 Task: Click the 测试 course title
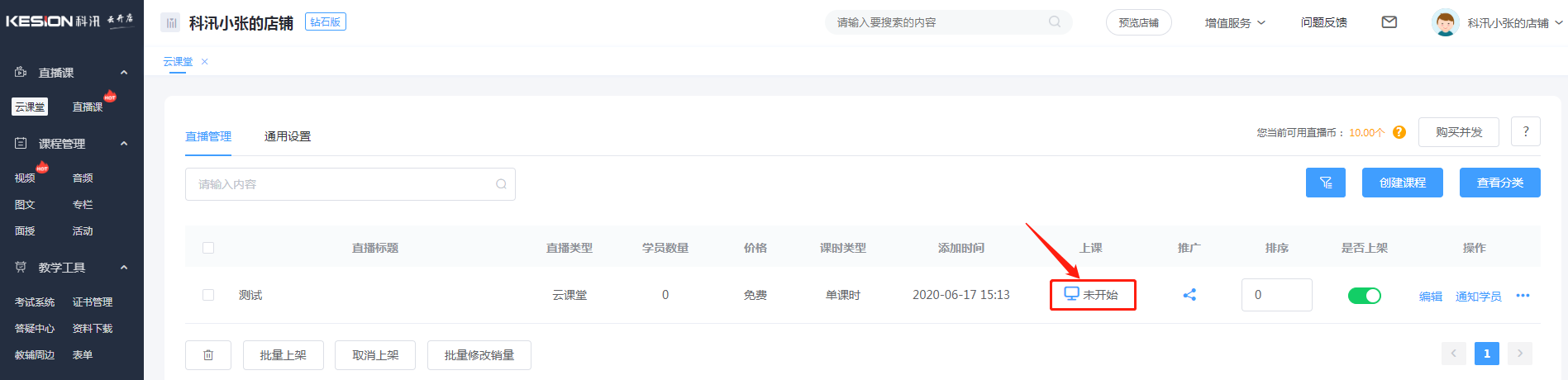[250, 296]
